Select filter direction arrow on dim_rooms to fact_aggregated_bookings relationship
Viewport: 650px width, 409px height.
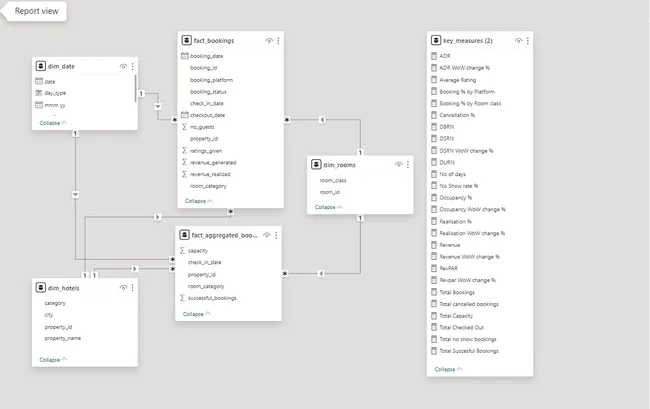click(321, 273)
